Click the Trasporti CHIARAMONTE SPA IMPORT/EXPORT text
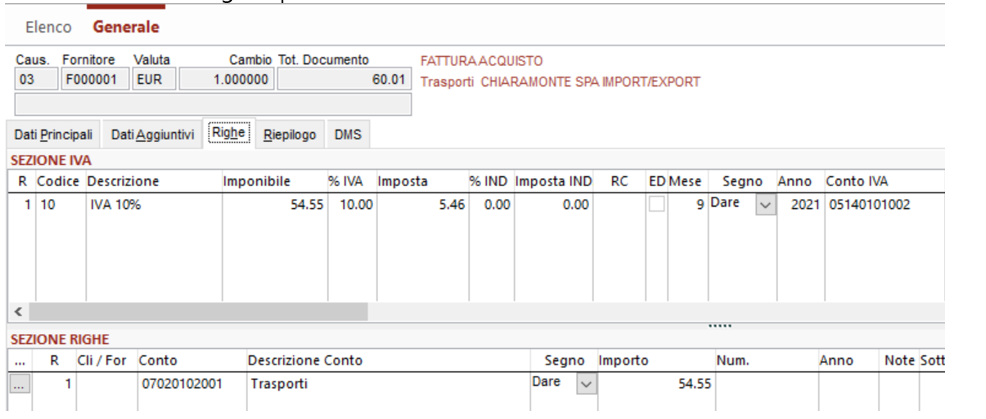The height and width of the screenshot is (419, 986). [560, 82]
